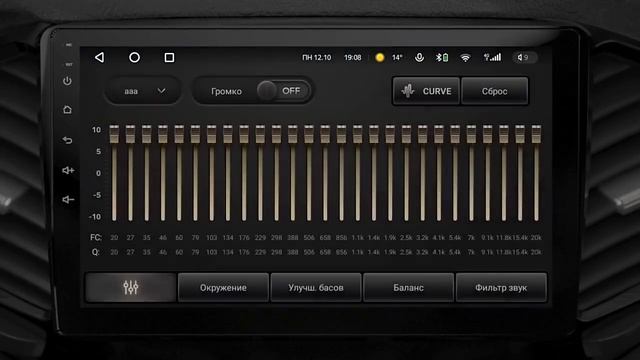Click the 2.5k band slider
Screen dimensions: 640x360
[x=406, y=173]
